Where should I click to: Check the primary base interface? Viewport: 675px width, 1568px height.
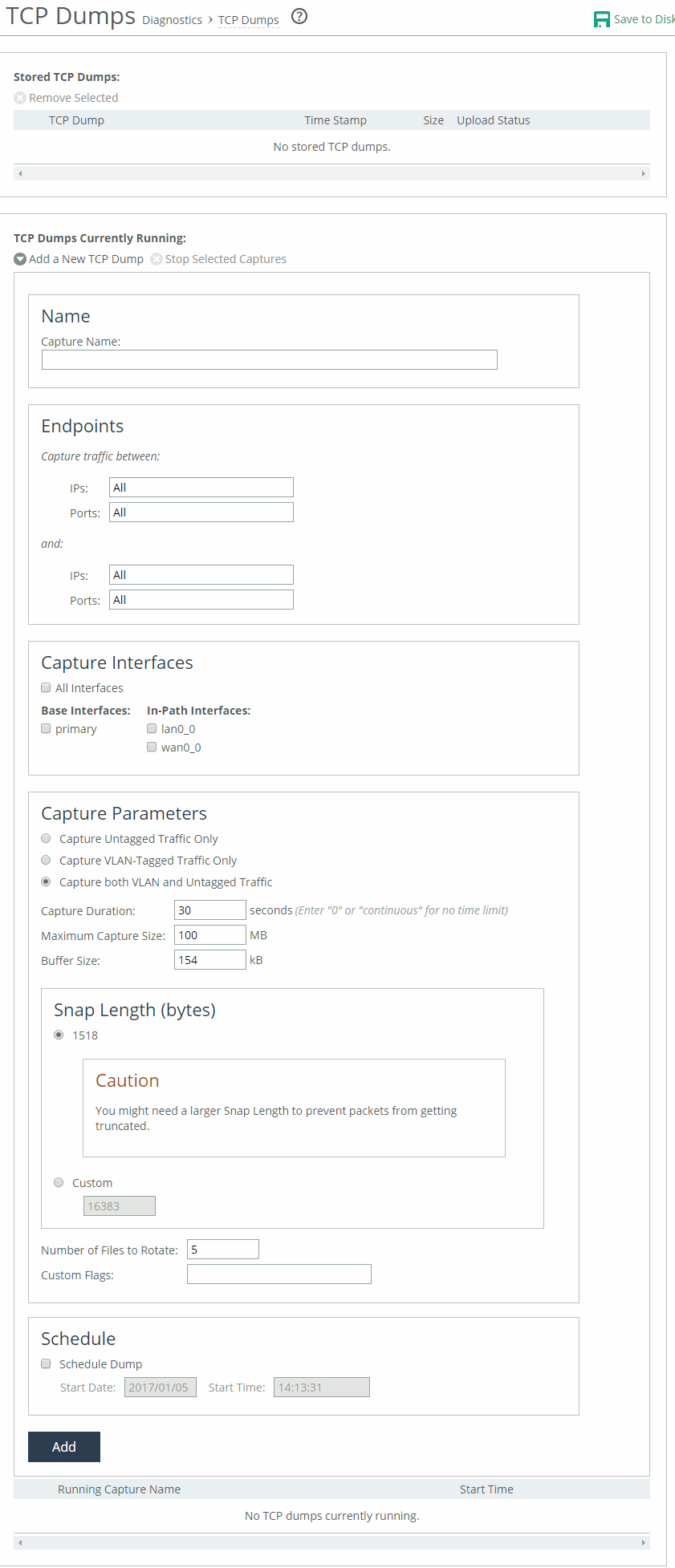click(x=46, y=728)
